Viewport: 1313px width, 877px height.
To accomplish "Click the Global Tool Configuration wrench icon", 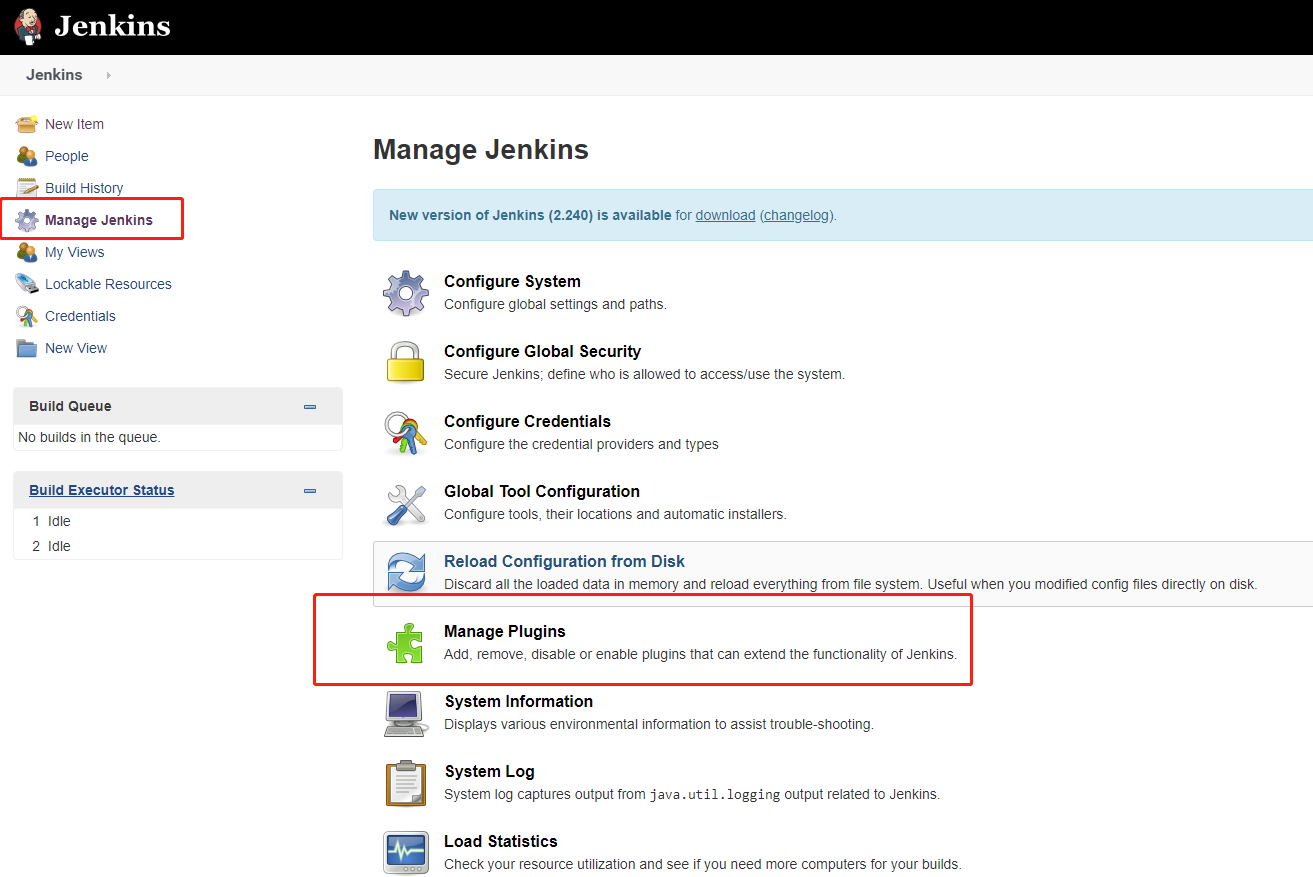I will 406,503.
